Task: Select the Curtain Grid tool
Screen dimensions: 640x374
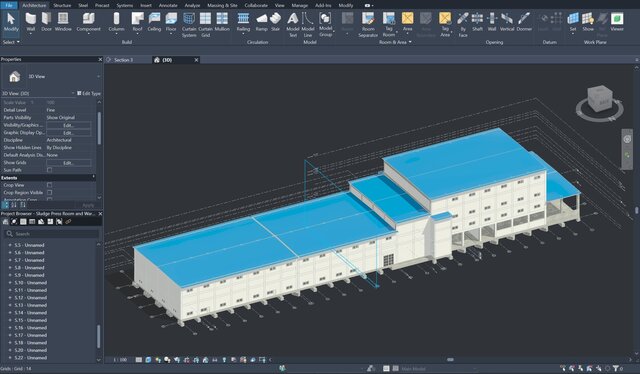Action: [x=205, y=25]
